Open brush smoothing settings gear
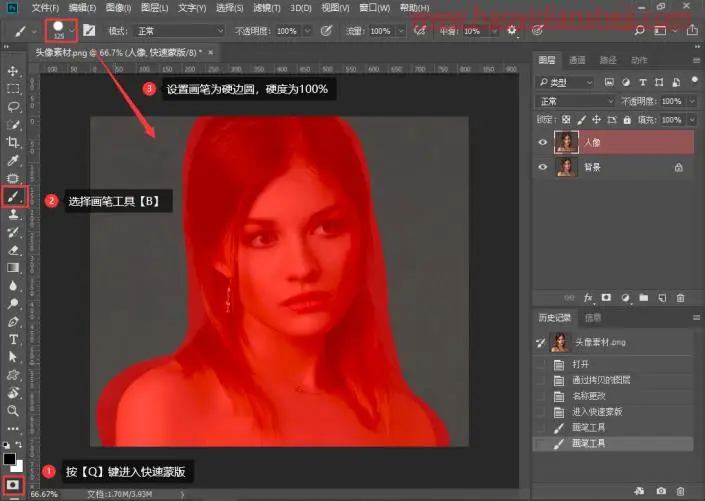The height and width of the screenshot is (501, 705). (512, 31)
